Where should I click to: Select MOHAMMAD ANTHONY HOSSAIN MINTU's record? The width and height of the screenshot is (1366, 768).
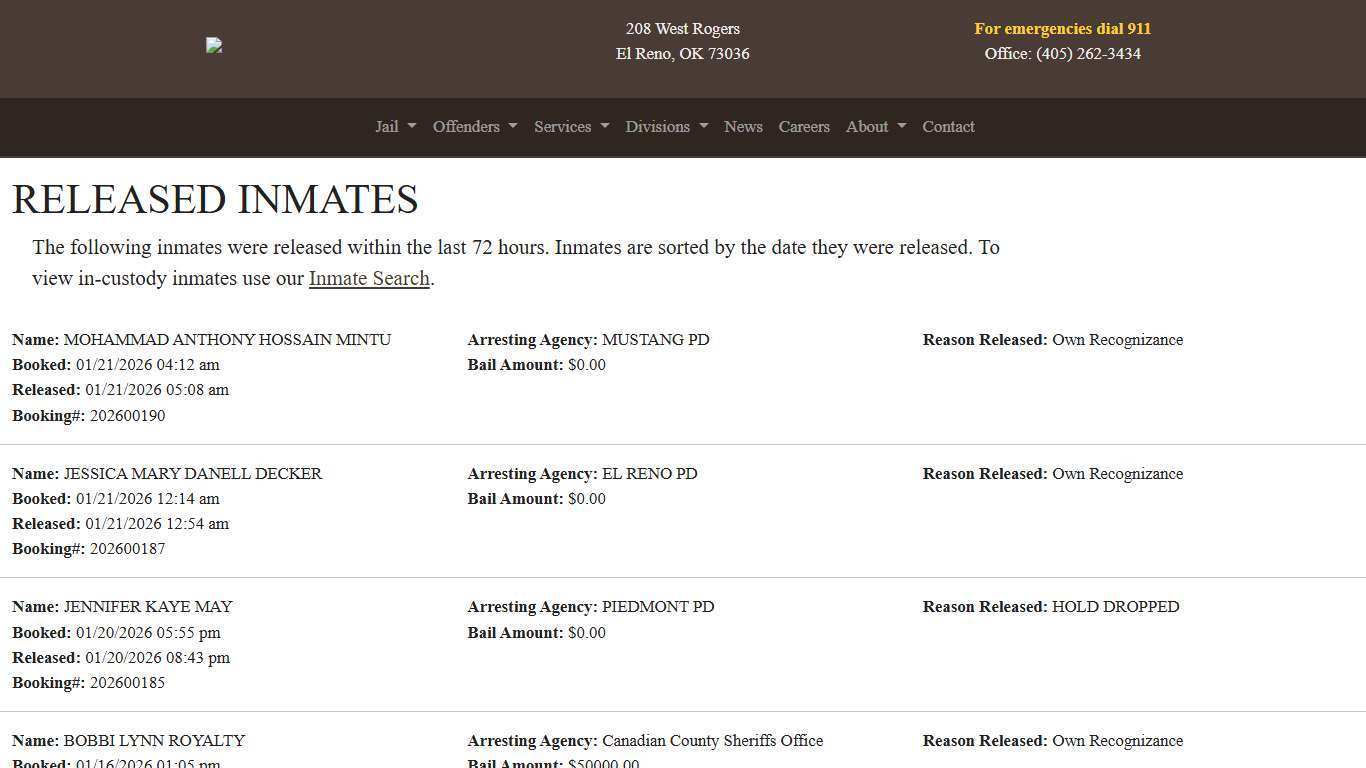click(x=227, y=339)
